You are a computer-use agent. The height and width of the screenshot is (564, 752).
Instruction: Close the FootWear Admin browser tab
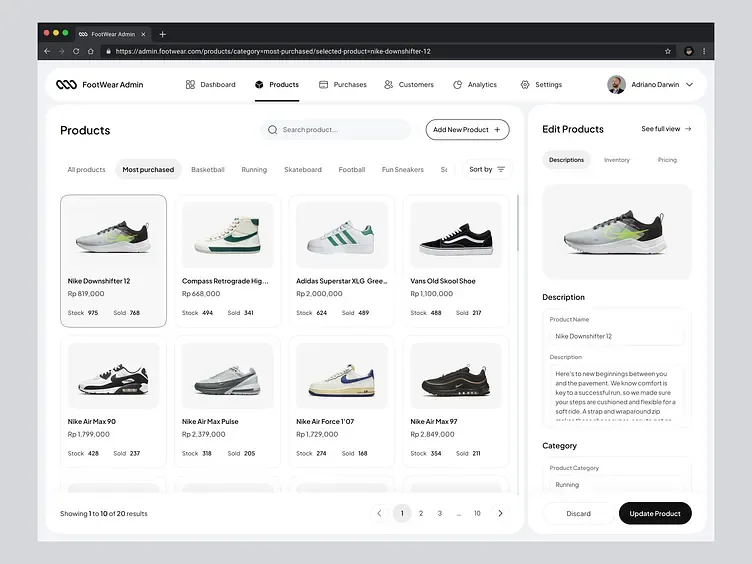[x=143, y=34]
